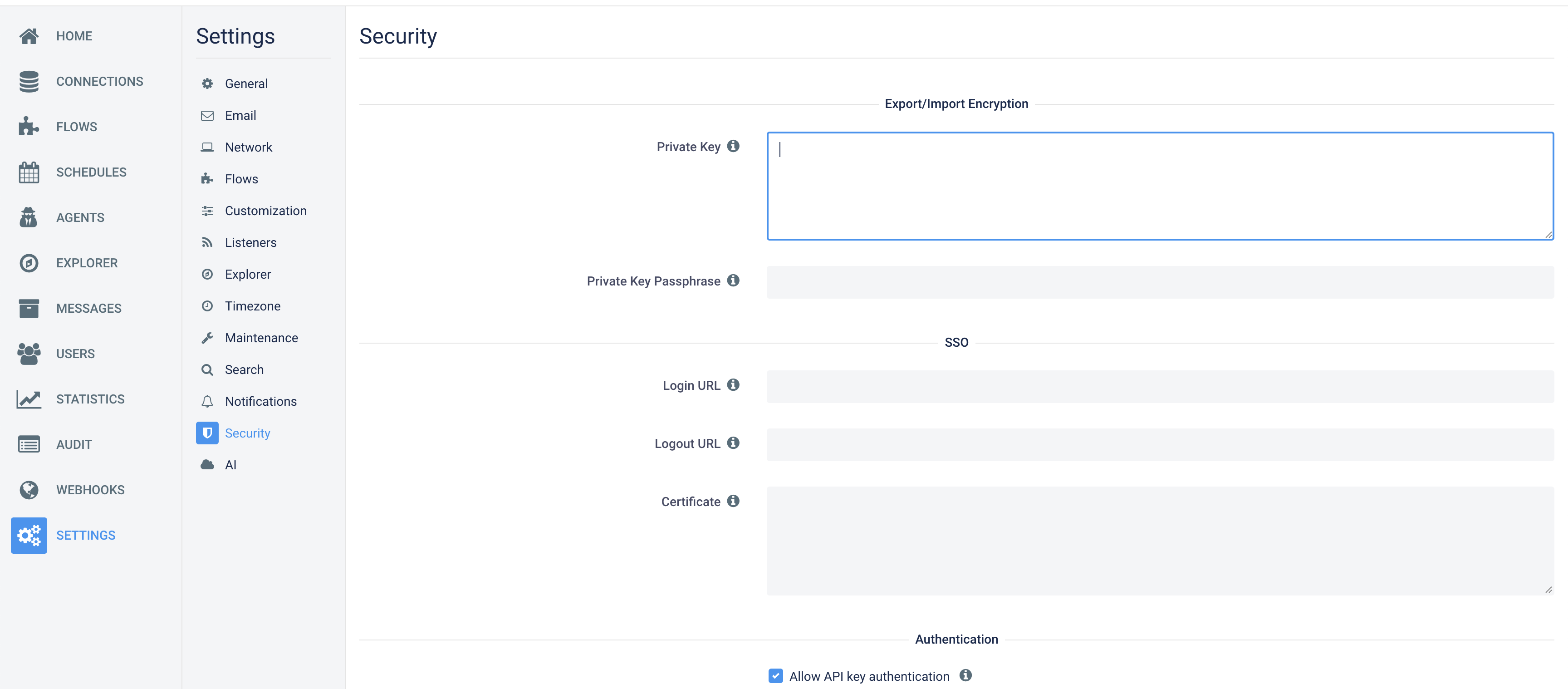Go to WEBHOOKS in main navigation

(x=90, y=490)
